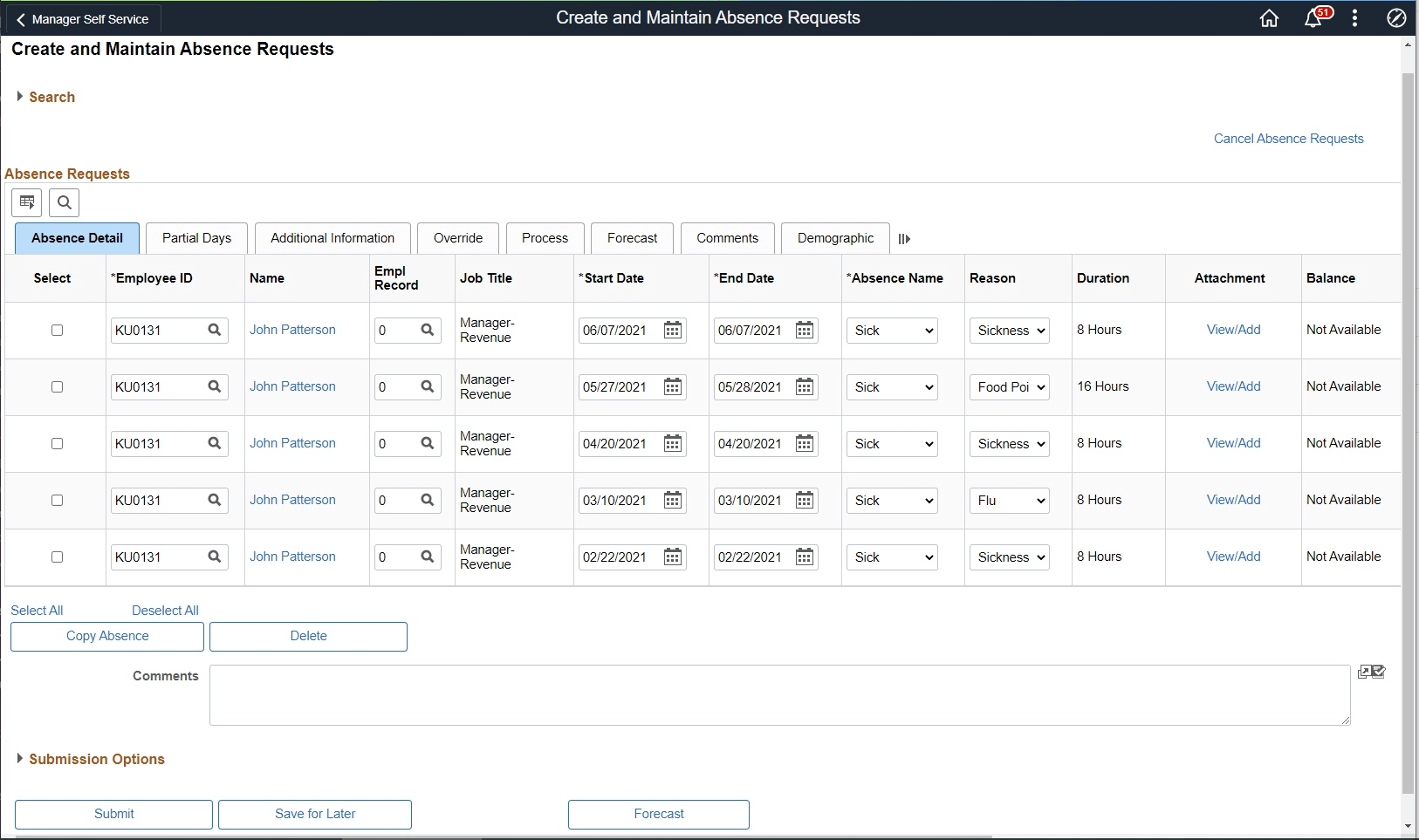
Task: Tick the checkbox on the Food Poisoning row
Action: point(56,386)
